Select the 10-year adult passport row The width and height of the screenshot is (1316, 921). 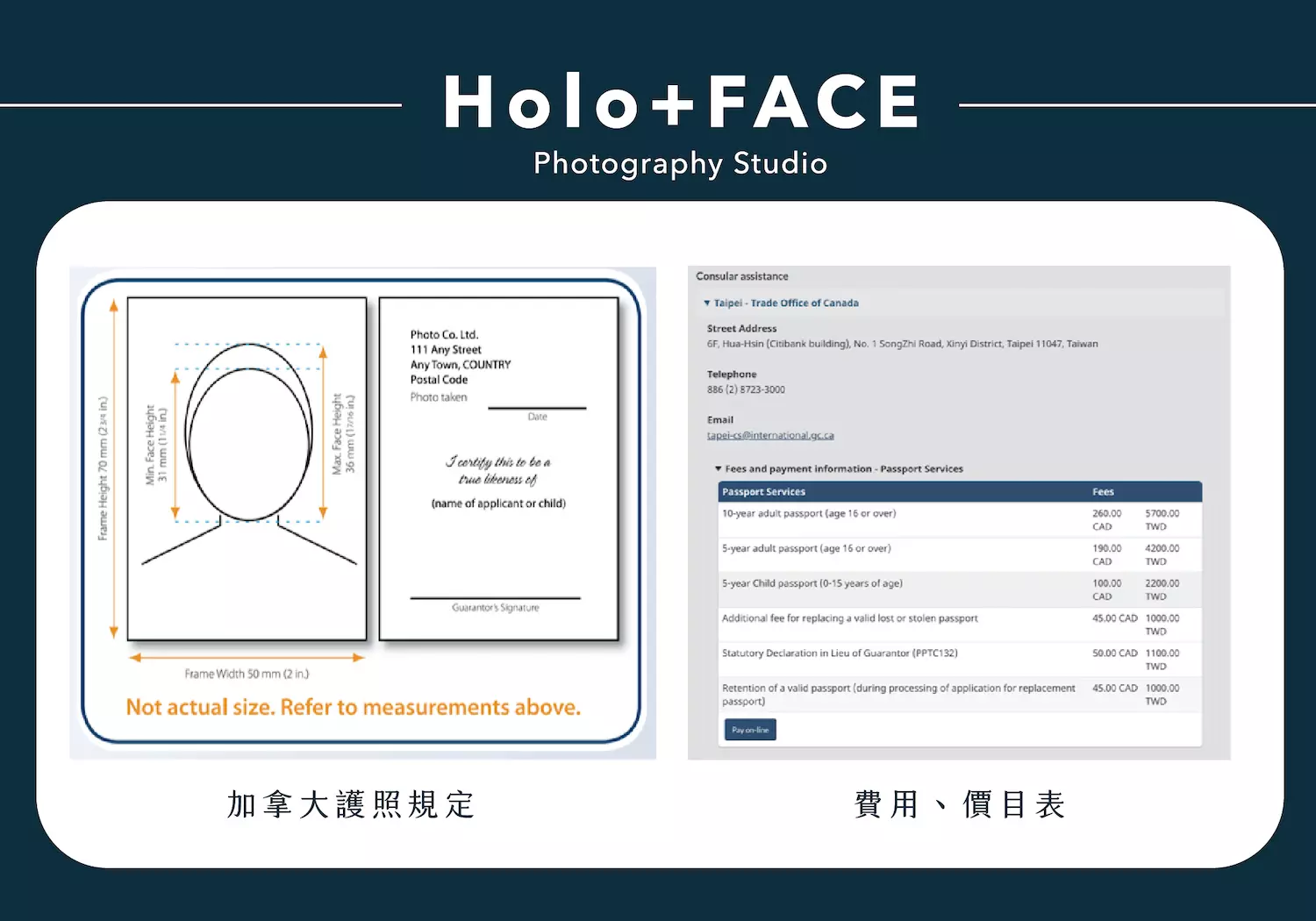point(960,520)
